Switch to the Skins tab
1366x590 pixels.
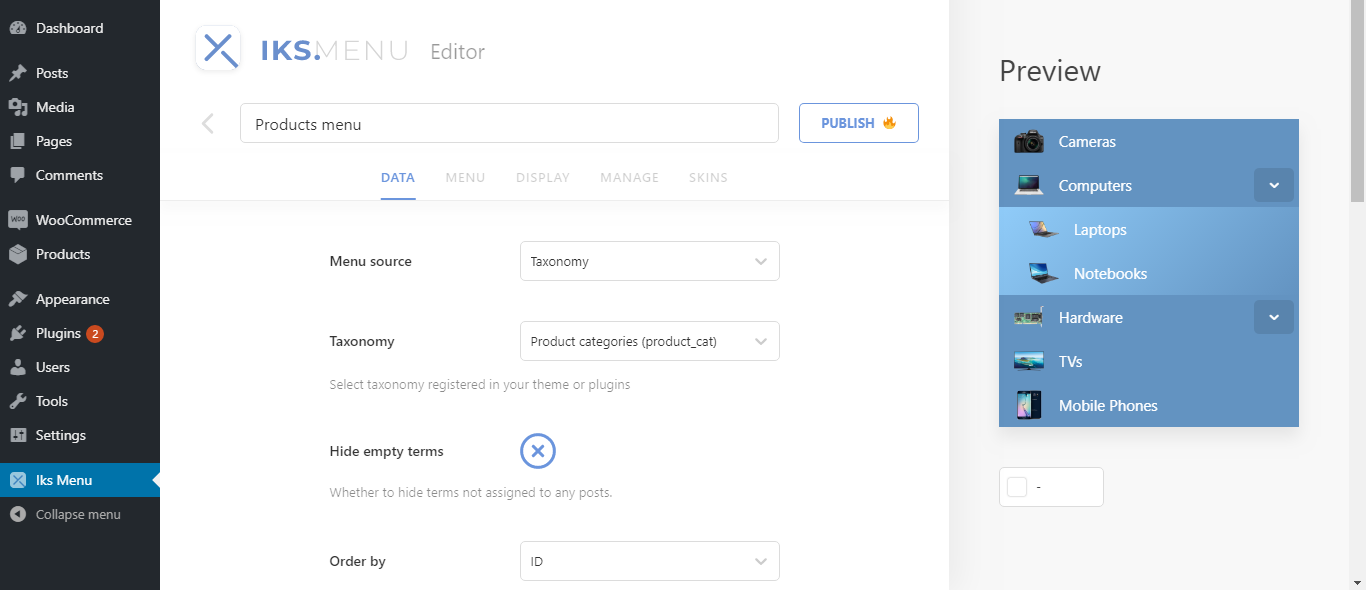pos(708,178)
